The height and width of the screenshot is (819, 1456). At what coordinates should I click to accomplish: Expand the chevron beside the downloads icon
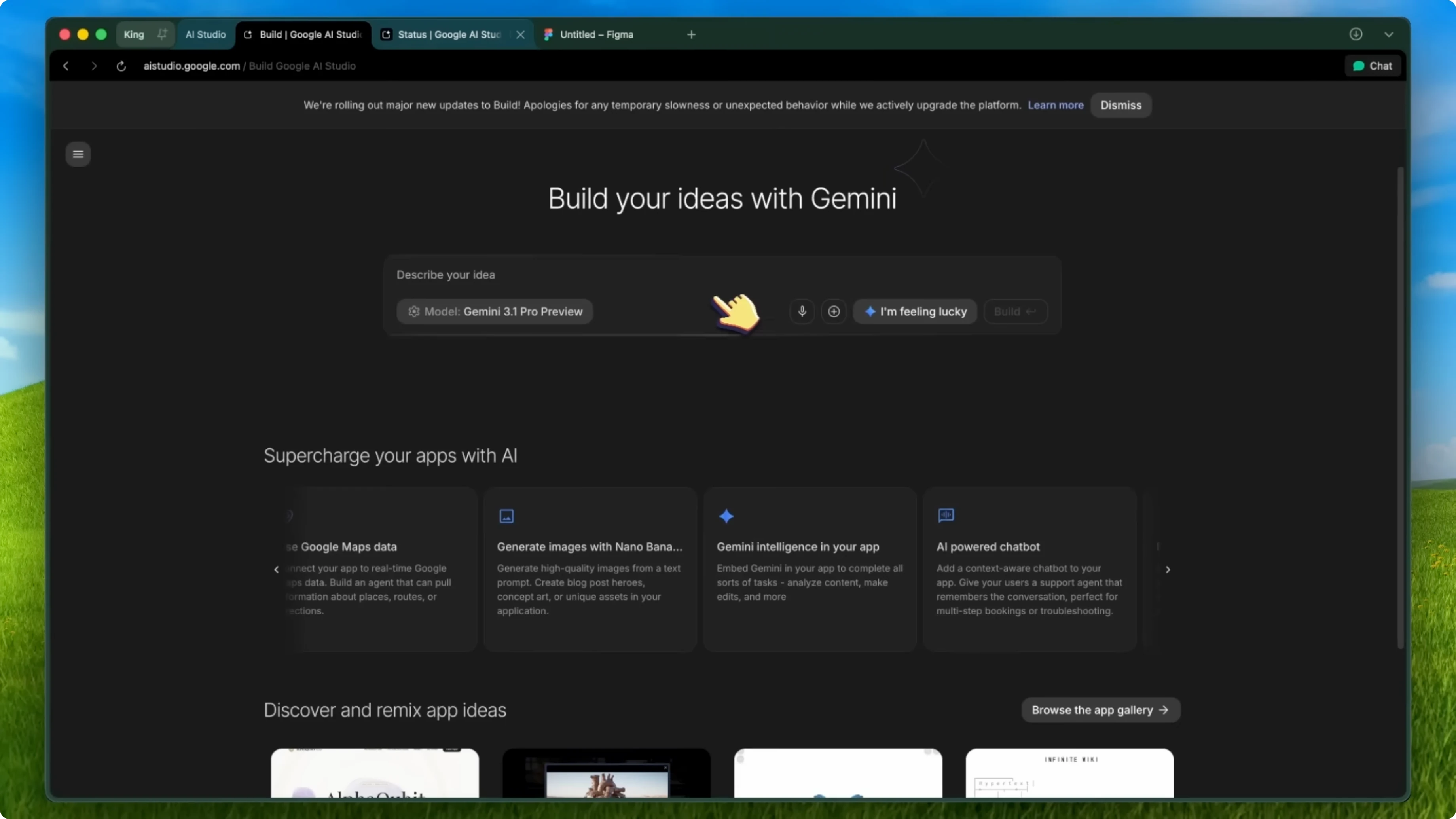1389,34
